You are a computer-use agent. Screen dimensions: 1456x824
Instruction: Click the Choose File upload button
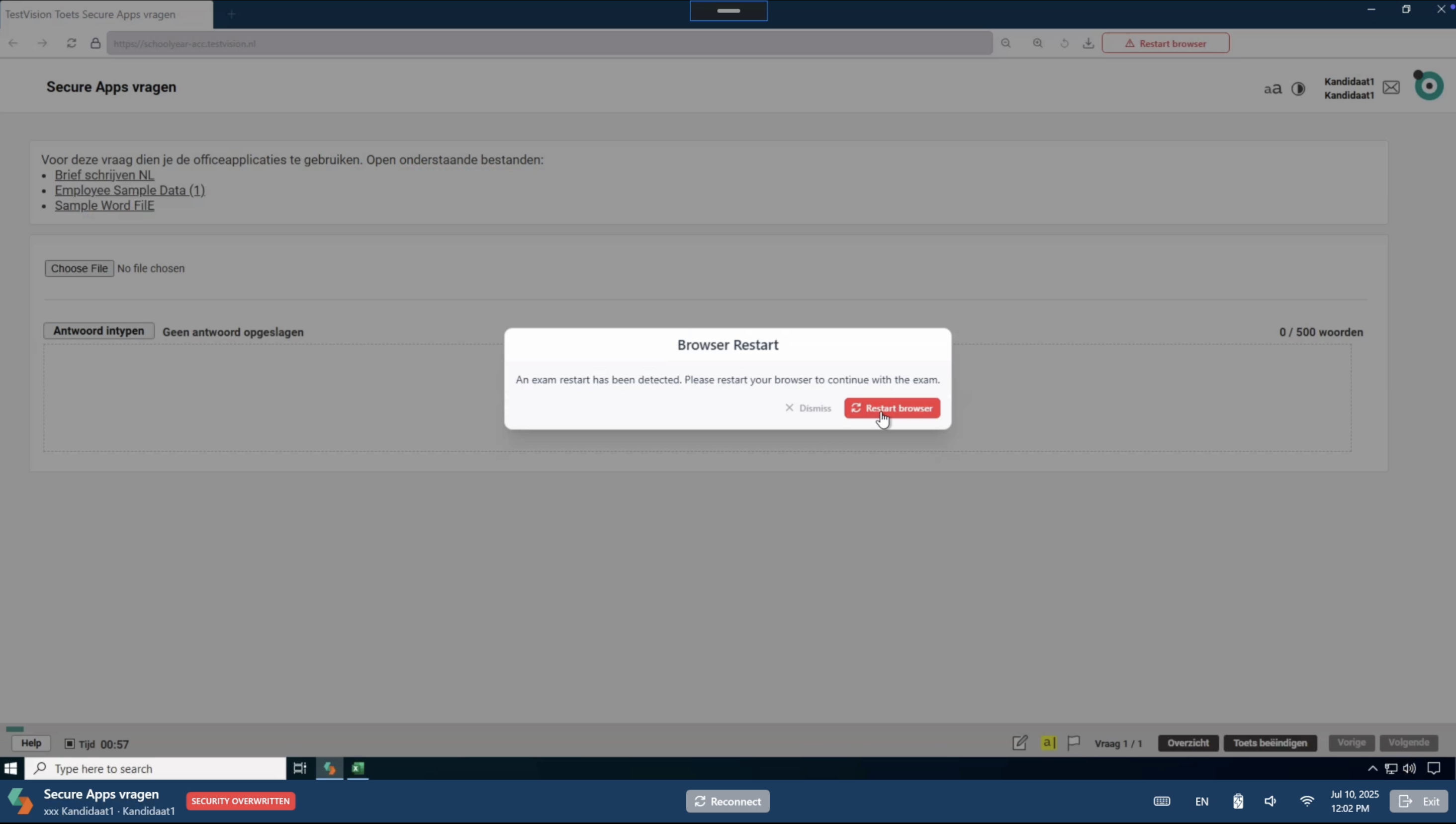pyautogui.click(x=79, y=268)
